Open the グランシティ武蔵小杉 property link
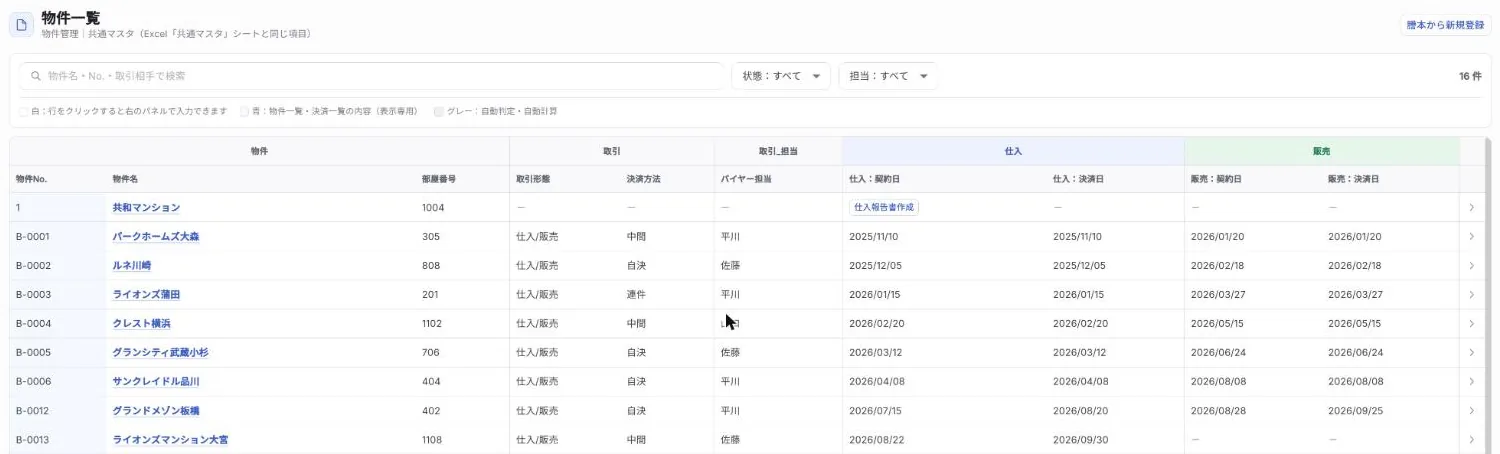The width and height of the screenshot is (1500, 454). 160,353
